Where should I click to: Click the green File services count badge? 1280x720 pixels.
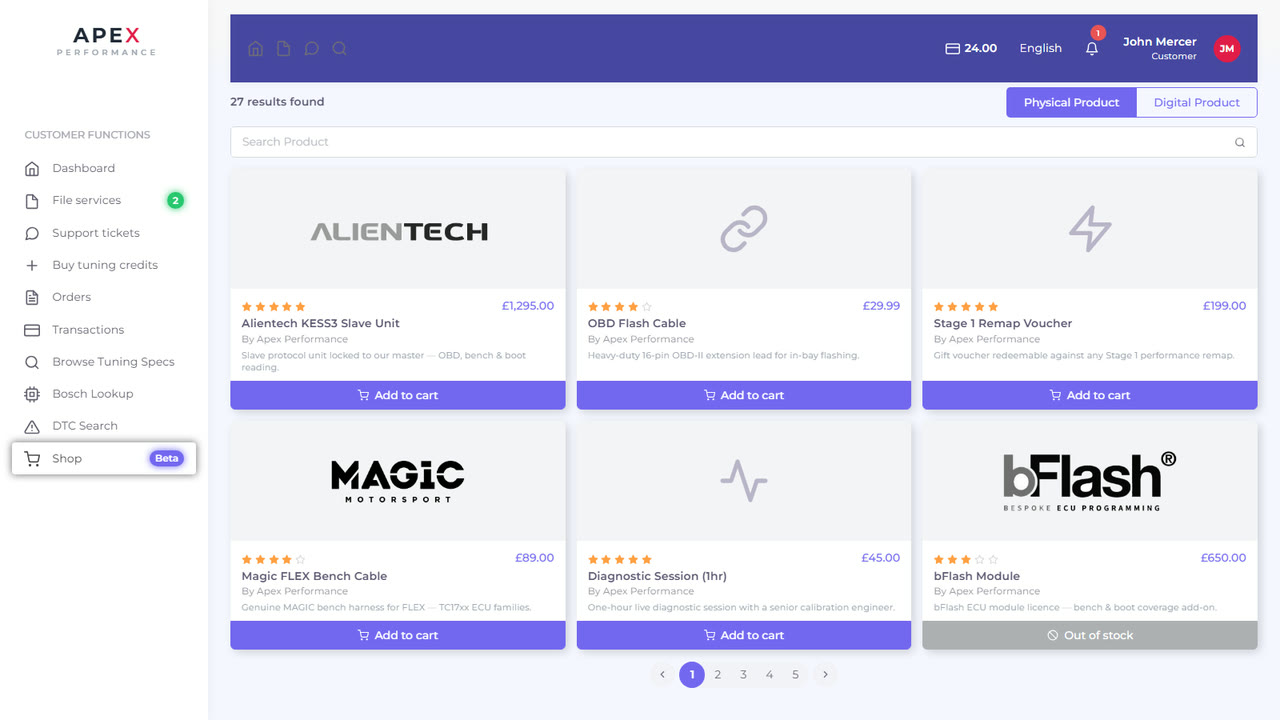point(175,200)
